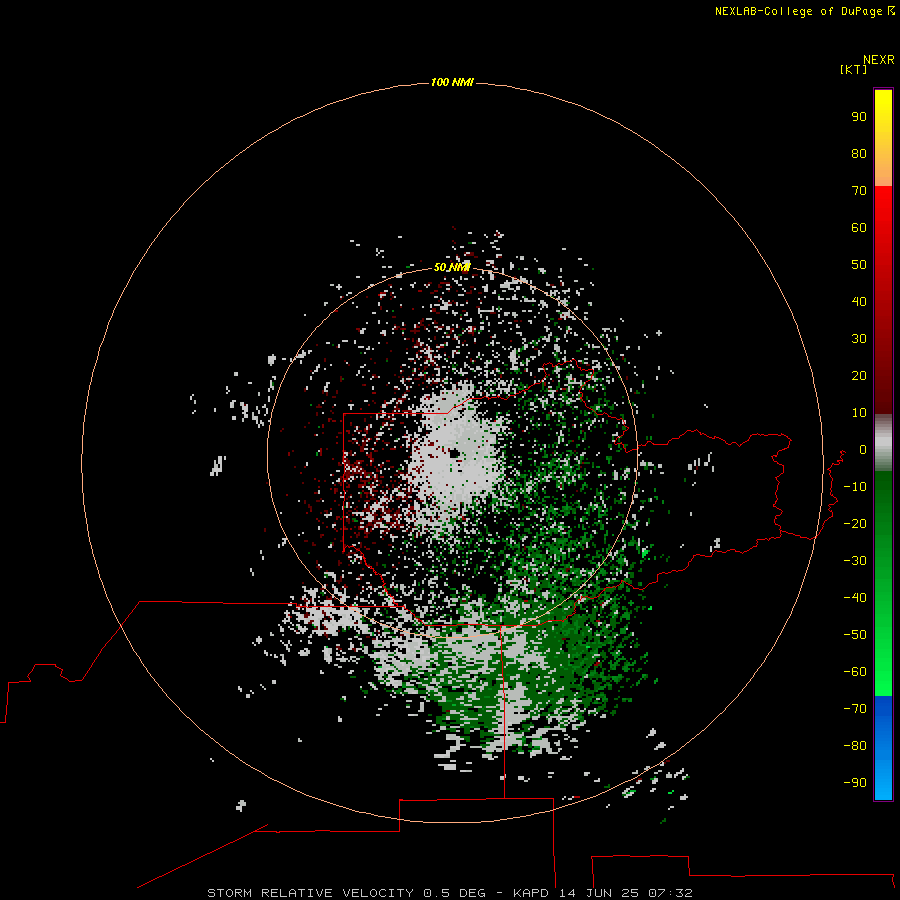Screen dimensions: 900x900
Task: Click the positive 40 knot scale label
Action: click(x=859, y=302)
